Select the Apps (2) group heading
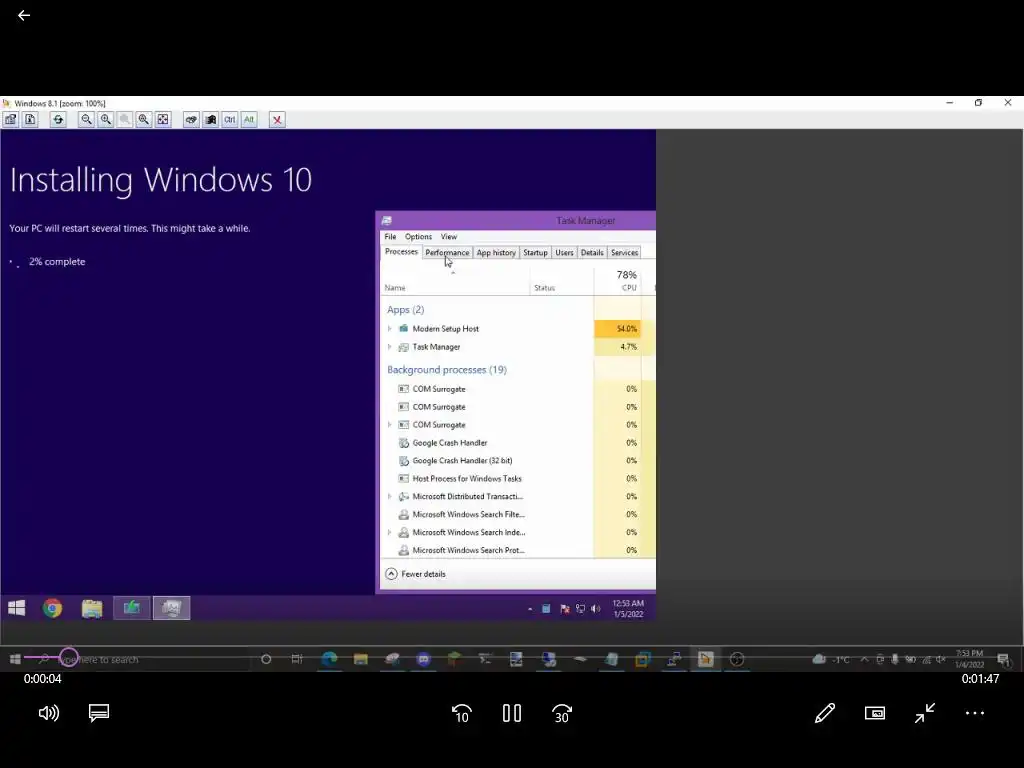Image resolution: width=1024 pixels, height=768 pixels. (x=406, y=310)
